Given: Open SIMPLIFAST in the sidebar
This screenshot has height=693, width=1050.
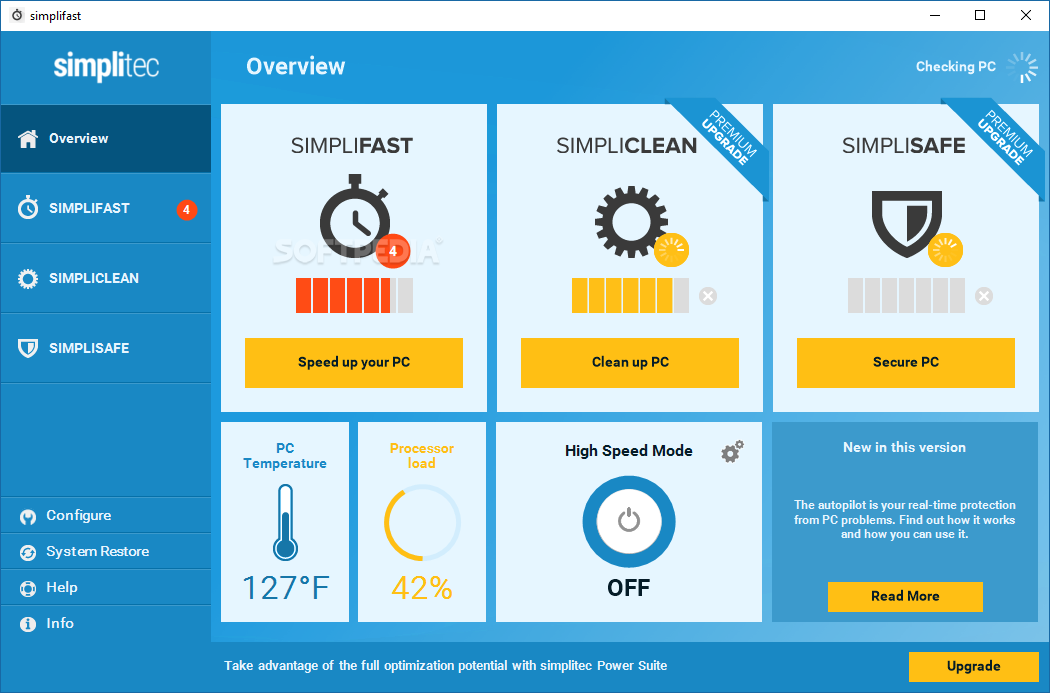Looking at the screenshot, I should tap(106, 208).
